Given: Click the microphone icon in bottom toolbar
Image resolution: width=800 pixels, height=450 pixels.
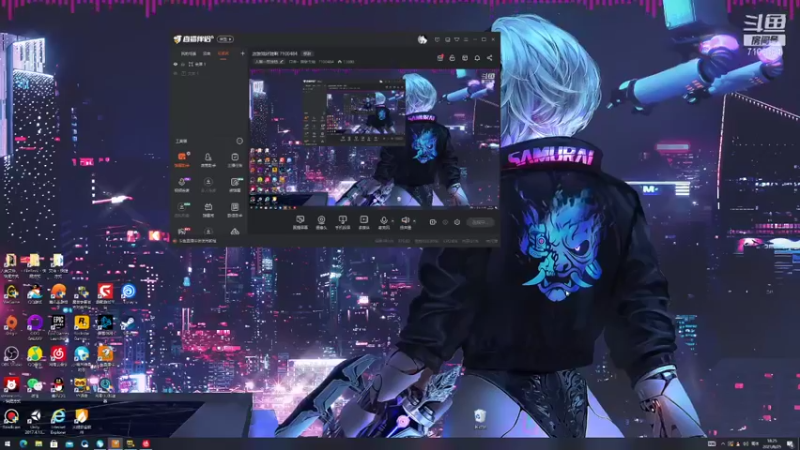Looking at the screenshot, I should 384,221.
